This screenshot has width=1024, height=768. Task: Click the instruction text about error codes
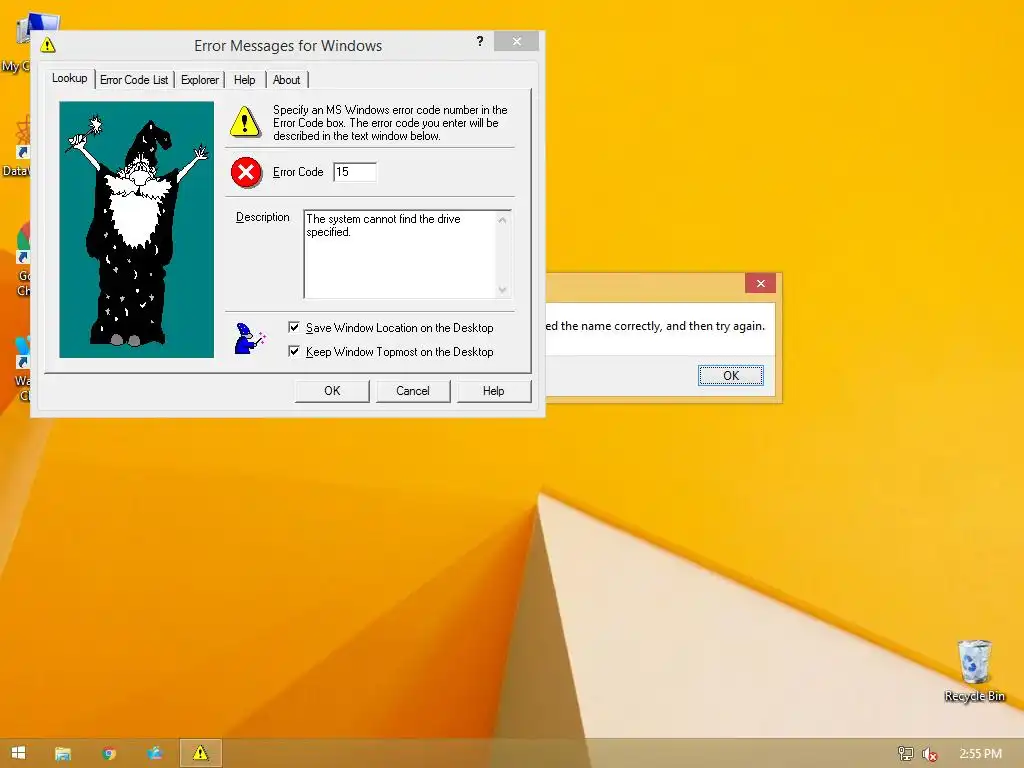[x=390, y=123]
